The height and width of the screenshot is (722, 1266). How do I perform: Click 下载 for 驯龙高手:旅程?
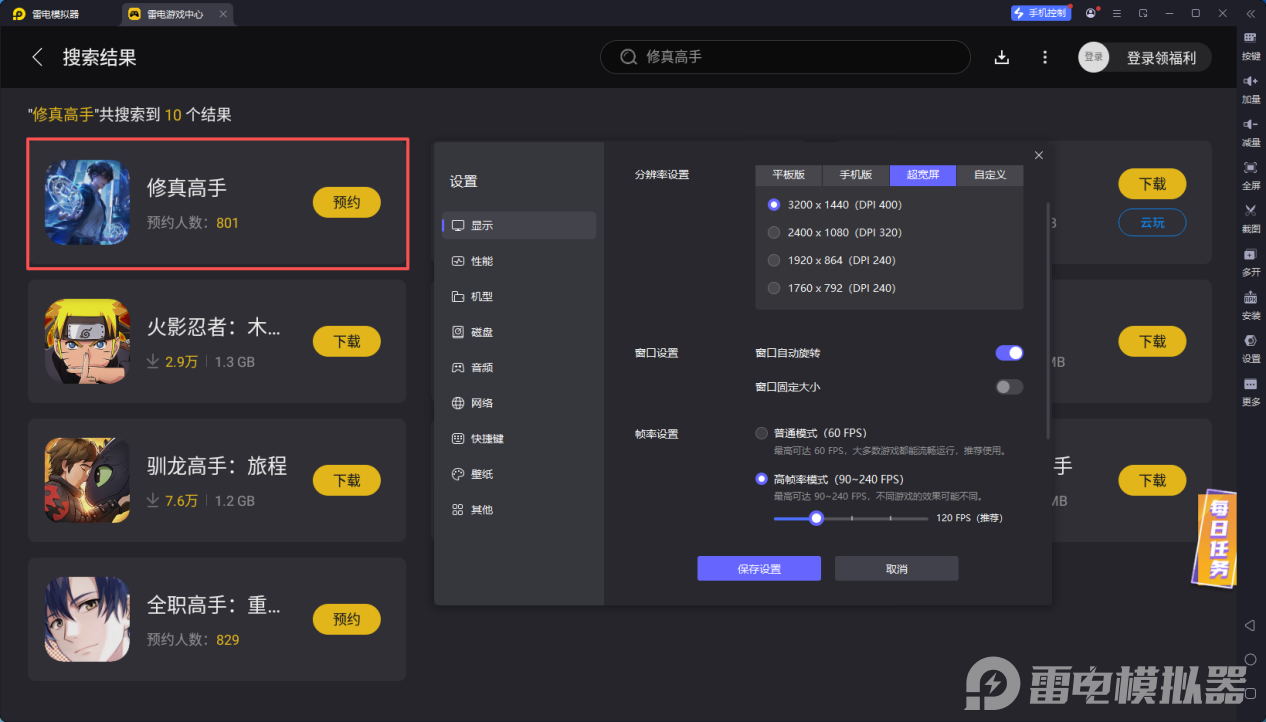point(347,480)
